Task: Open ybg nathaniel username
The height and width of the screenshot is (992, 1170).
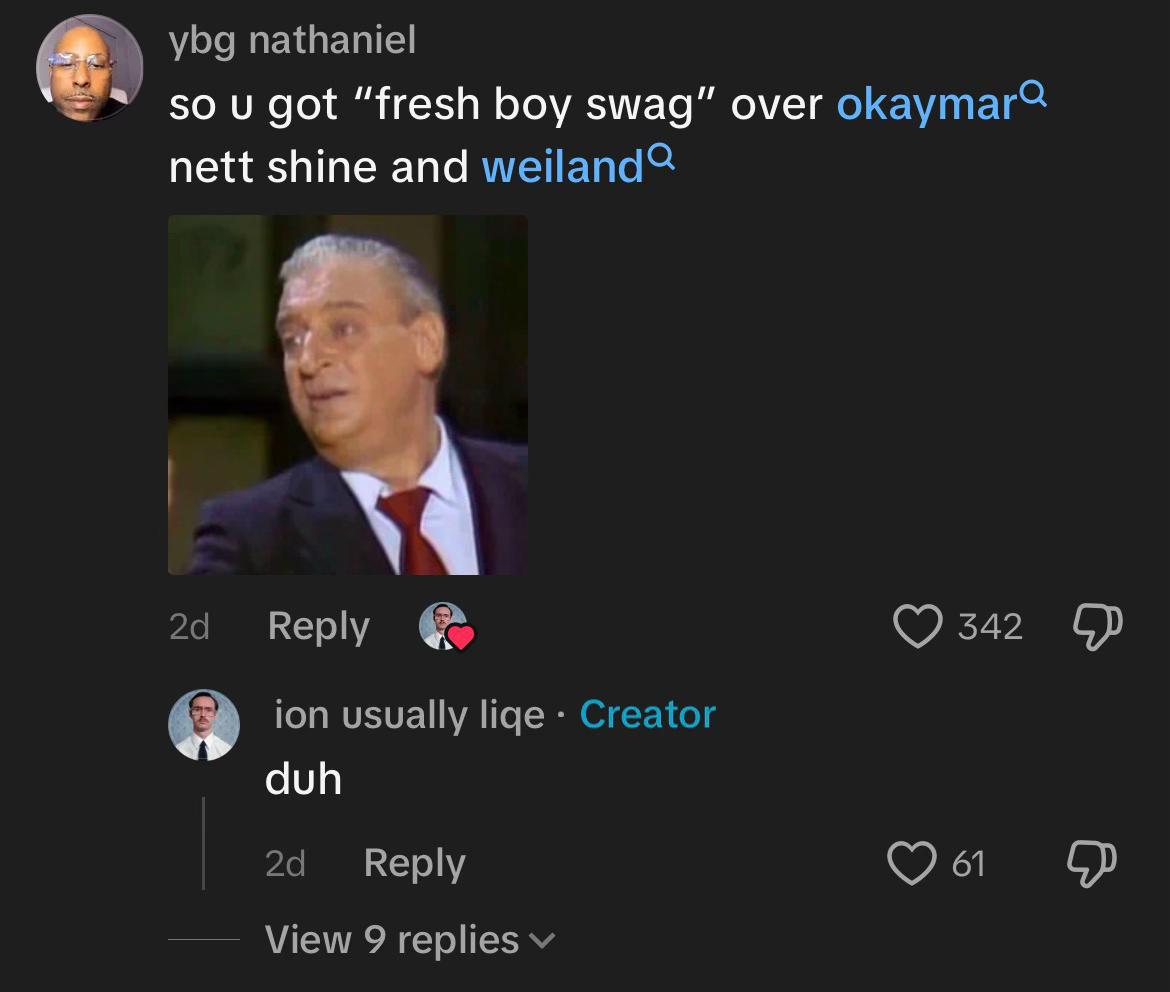Action: tap(292, 40)
